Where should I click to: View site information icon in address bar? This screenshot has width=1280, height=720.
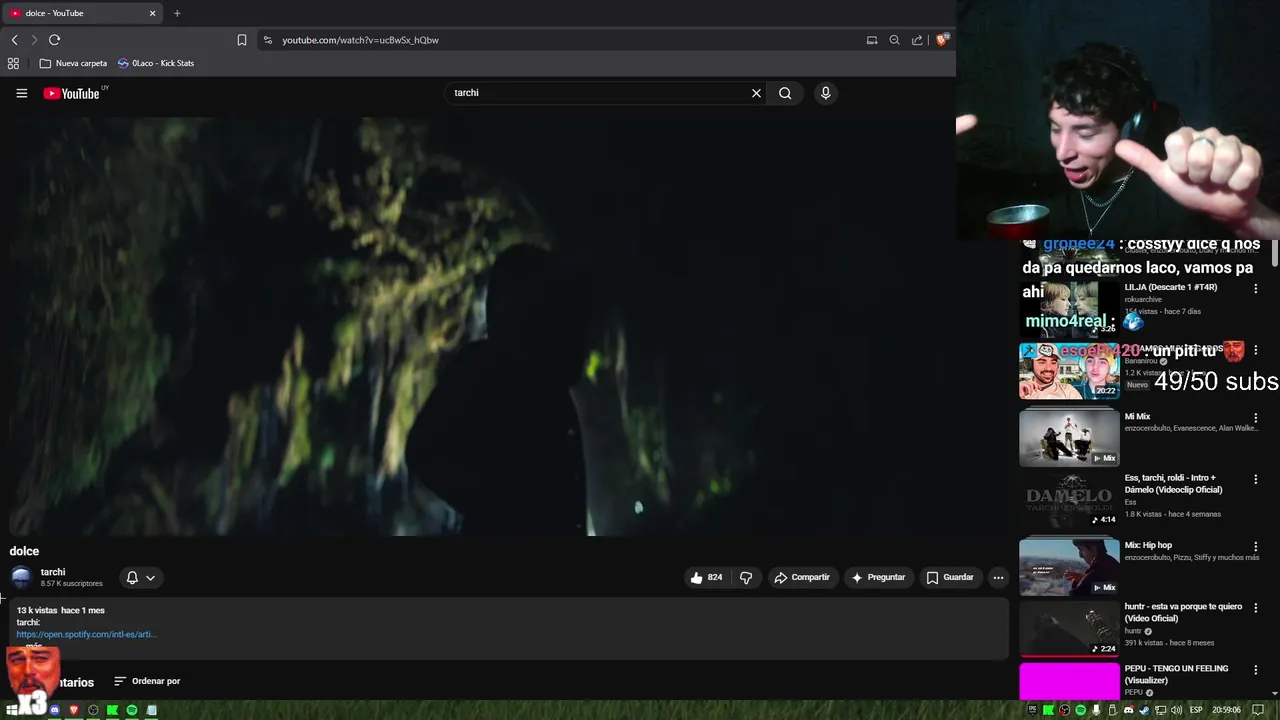[267, 40]
